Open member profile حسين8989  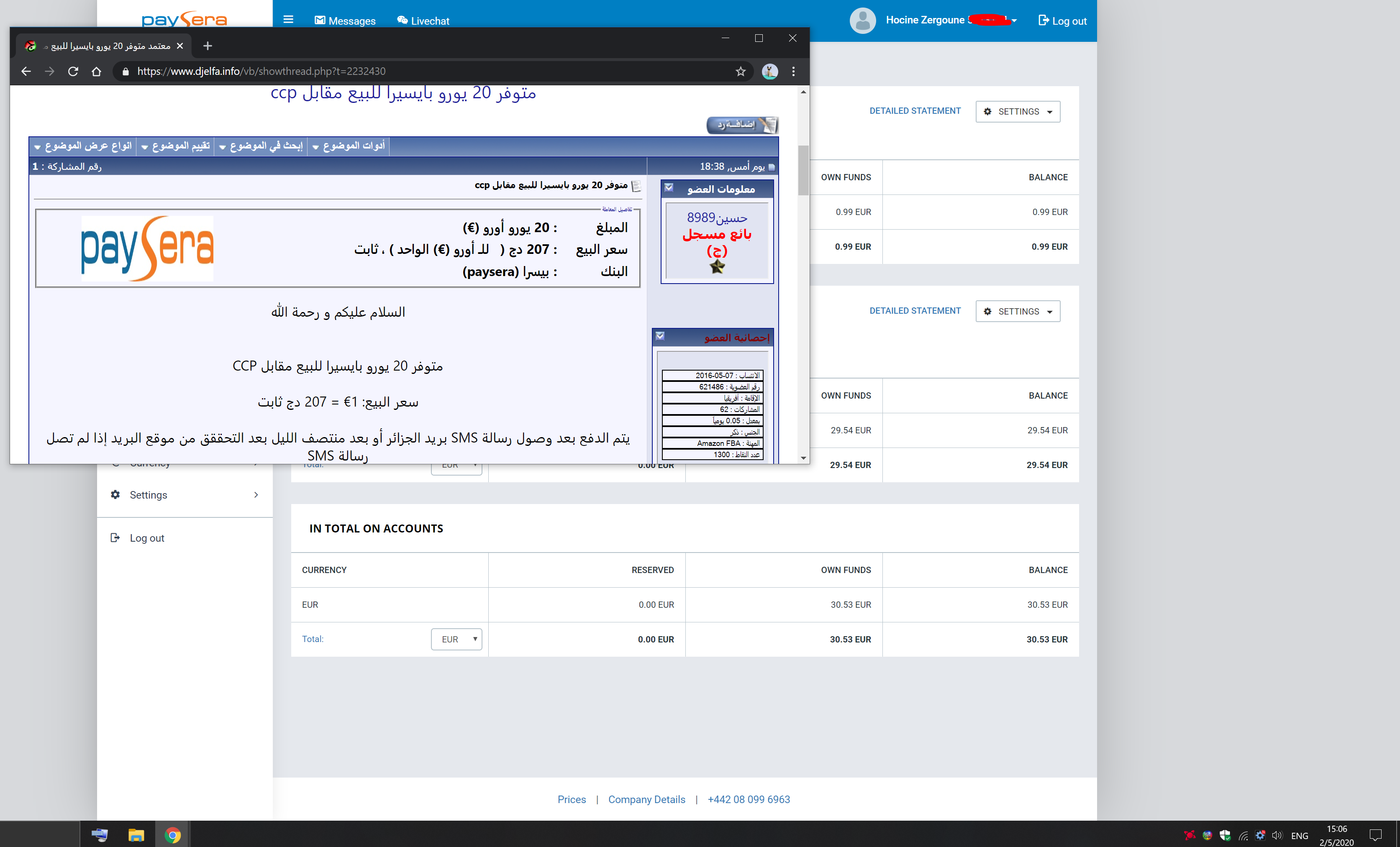717,218
